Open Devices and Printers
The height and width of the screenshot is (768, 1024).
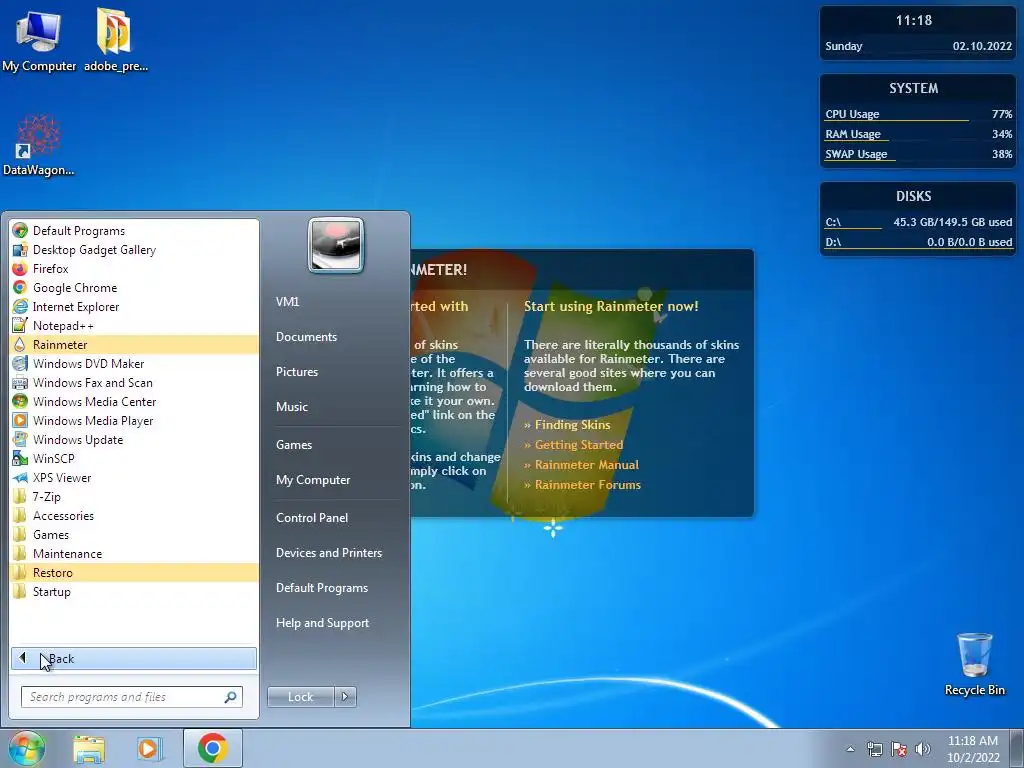[x=328, y=552]
